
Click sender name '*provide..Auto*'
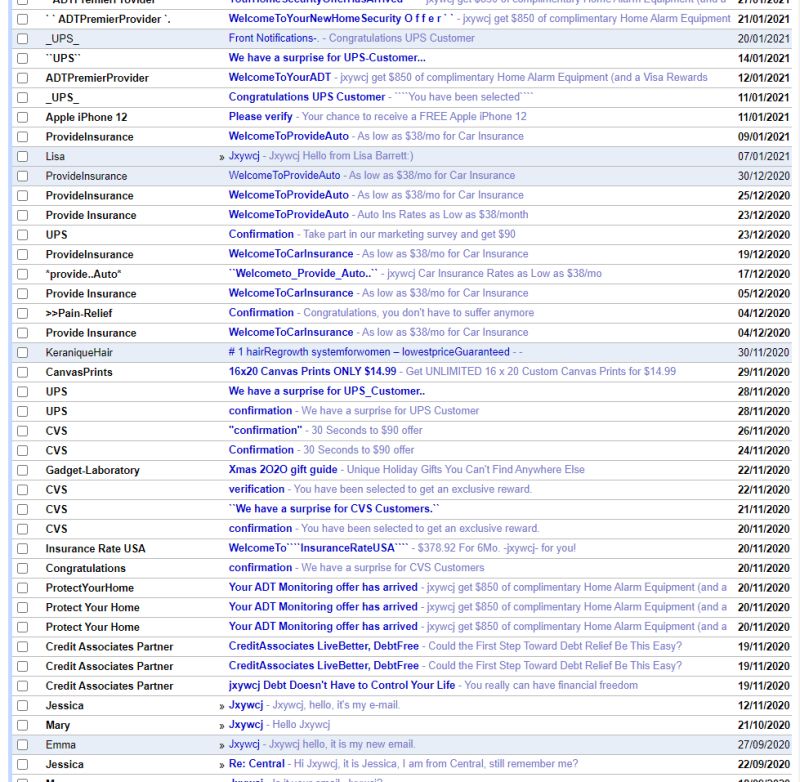83,274
